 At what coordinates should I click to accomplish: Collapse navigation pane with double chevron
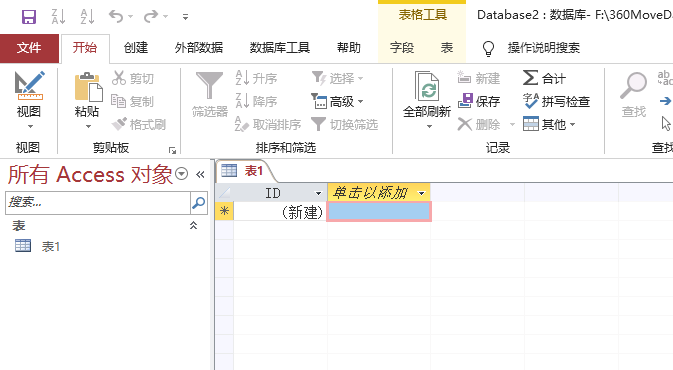click(x=200, y=174)
